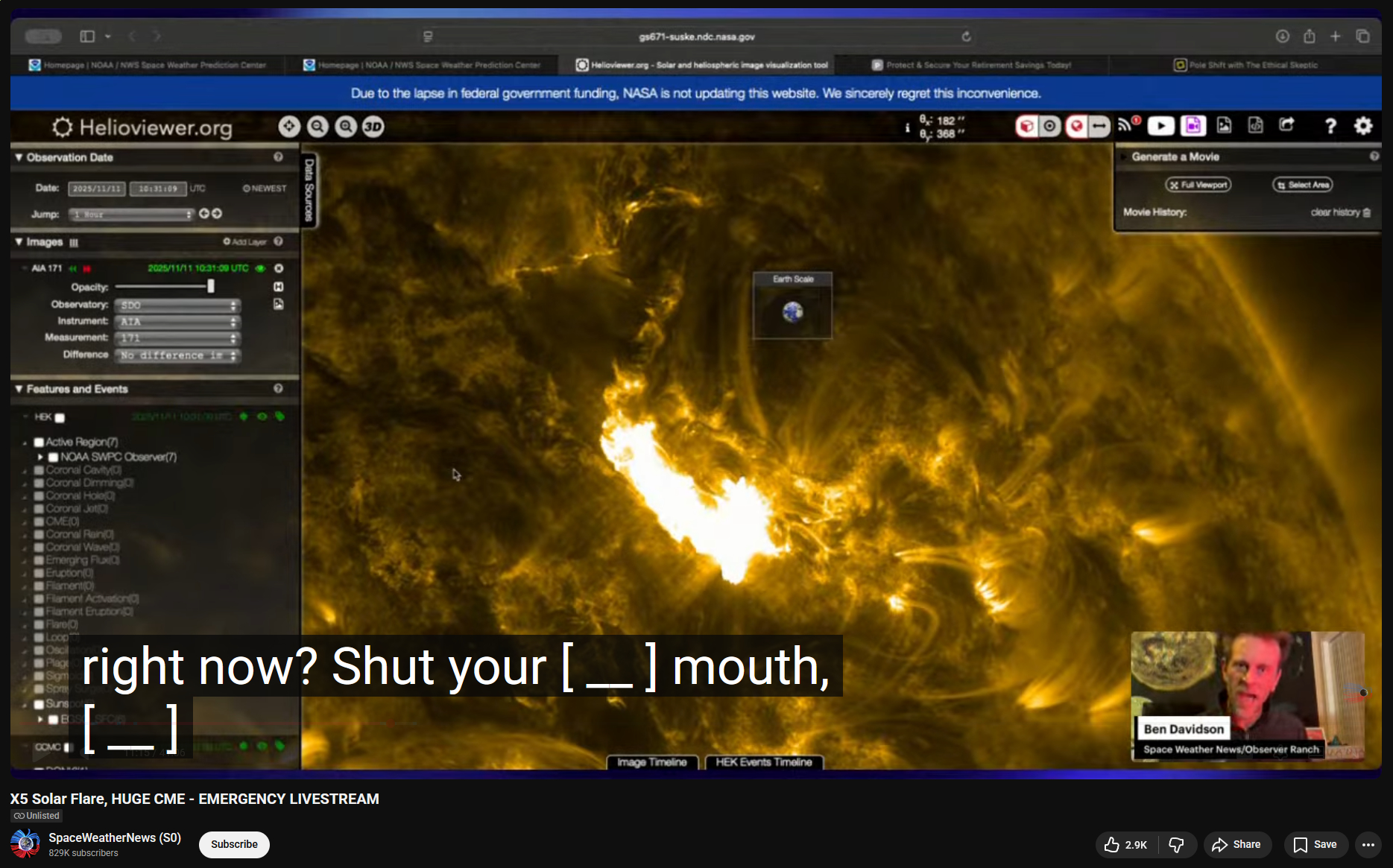The height and width of the screenshot is (868, 1393).
Task: Switch to second NOAA Space Weather tab
Action: [x=421, y=65]
